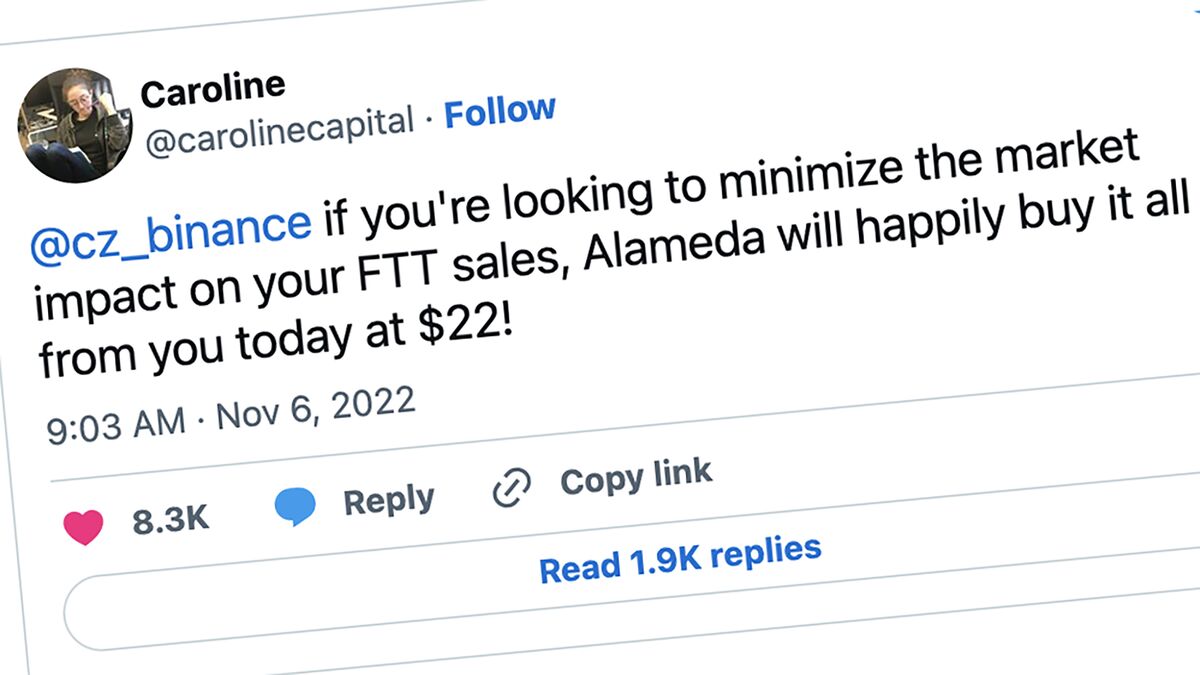Image resolution: width=1200 pixels, height=675 pixels.
Task: Follow the @carolinecapital account
Action: pos(499,111)
